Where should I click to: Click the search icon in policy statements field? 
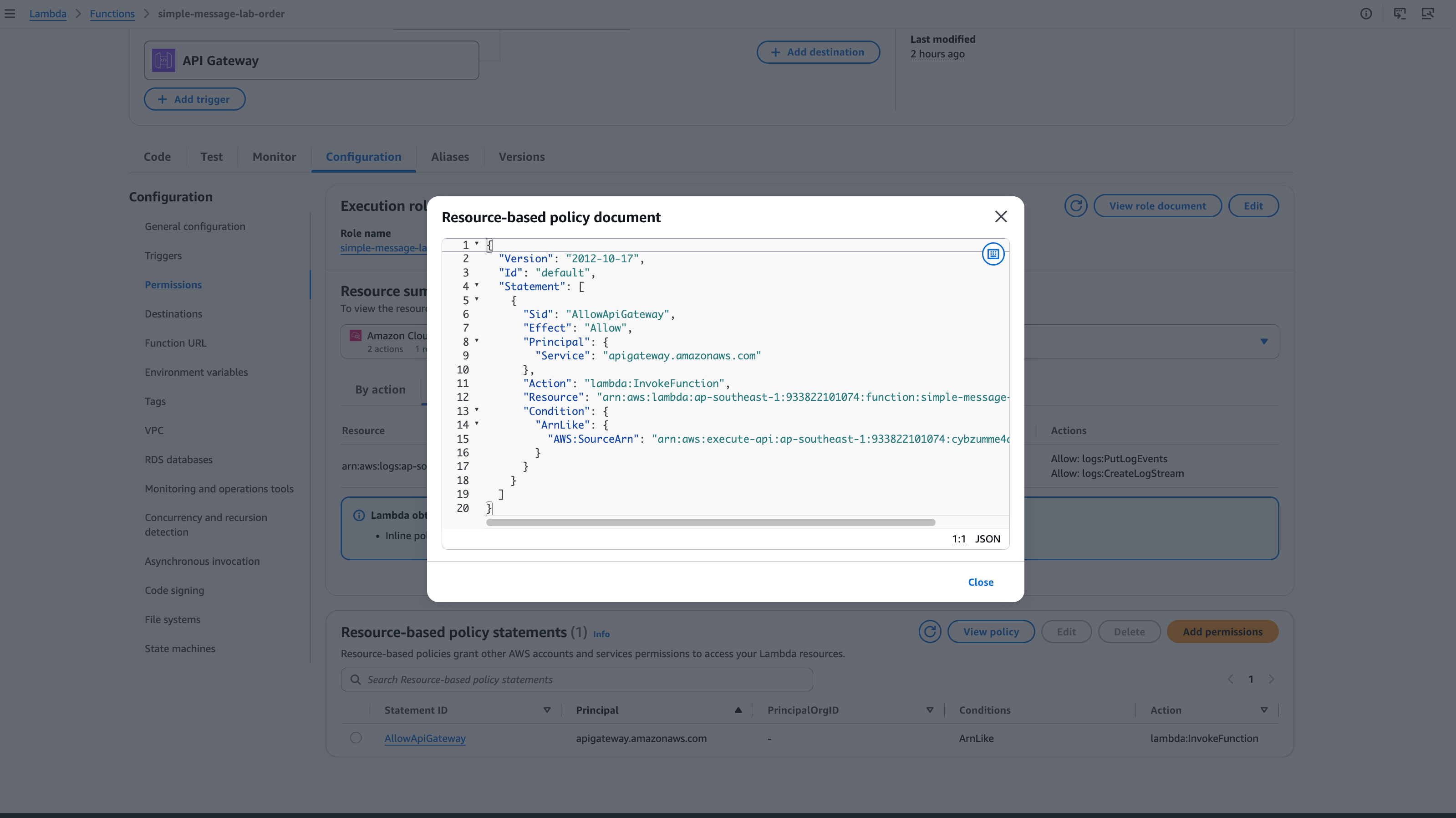click(x=356, y=680)
